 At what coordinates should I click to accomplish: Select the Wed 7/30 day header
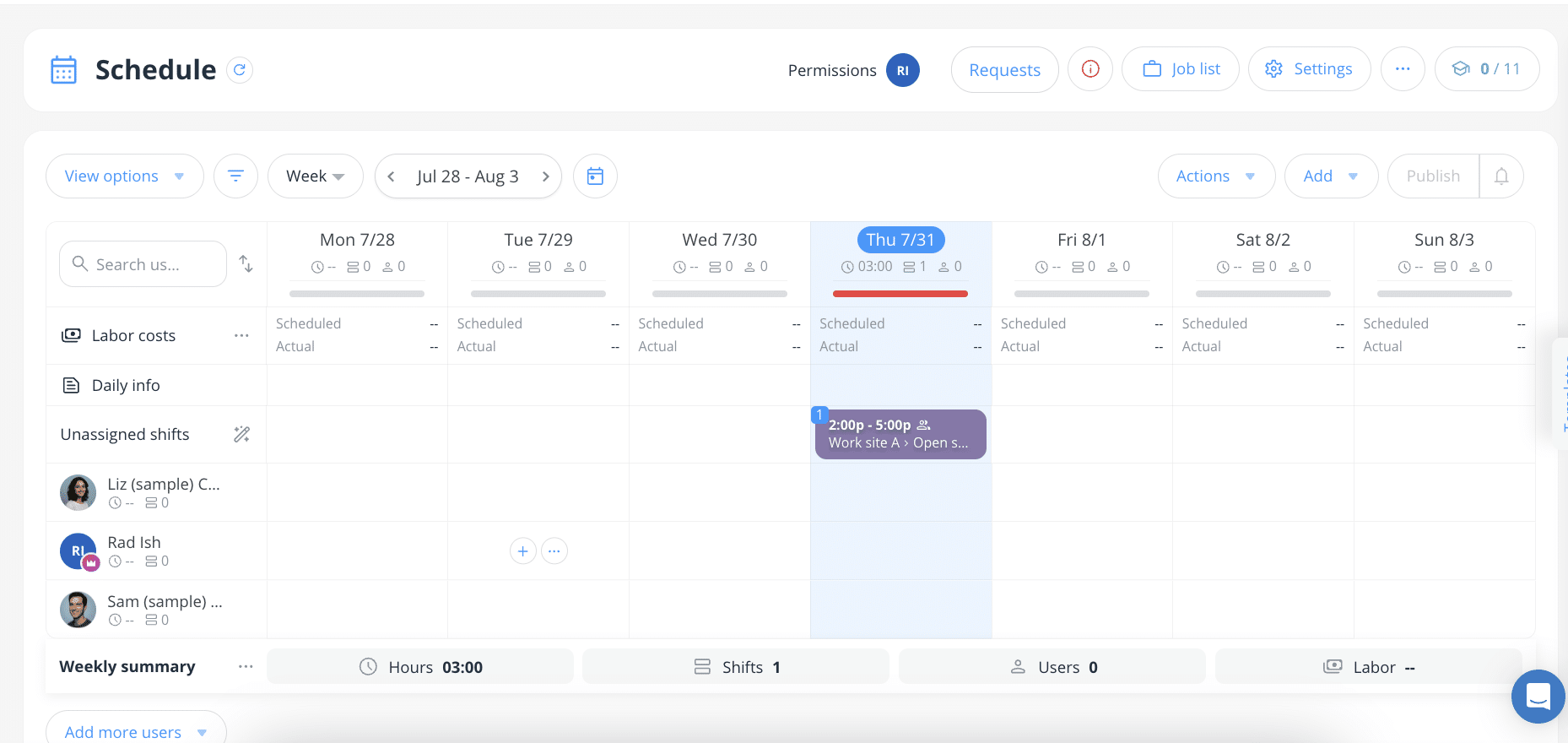coord(719,240)
